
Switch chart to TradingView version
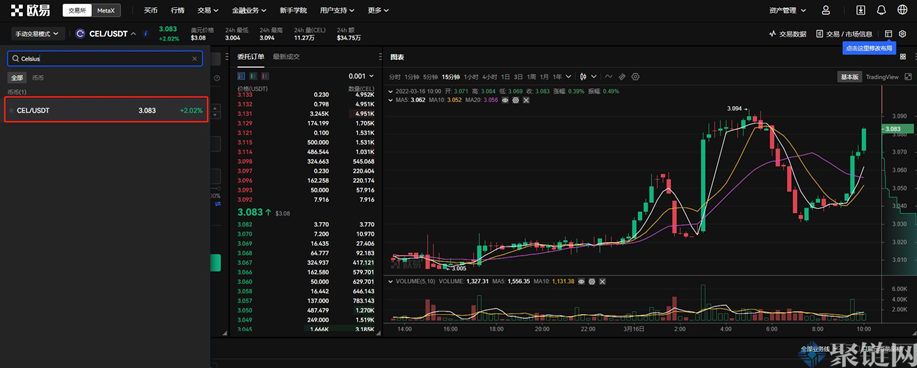pos(882,77)
